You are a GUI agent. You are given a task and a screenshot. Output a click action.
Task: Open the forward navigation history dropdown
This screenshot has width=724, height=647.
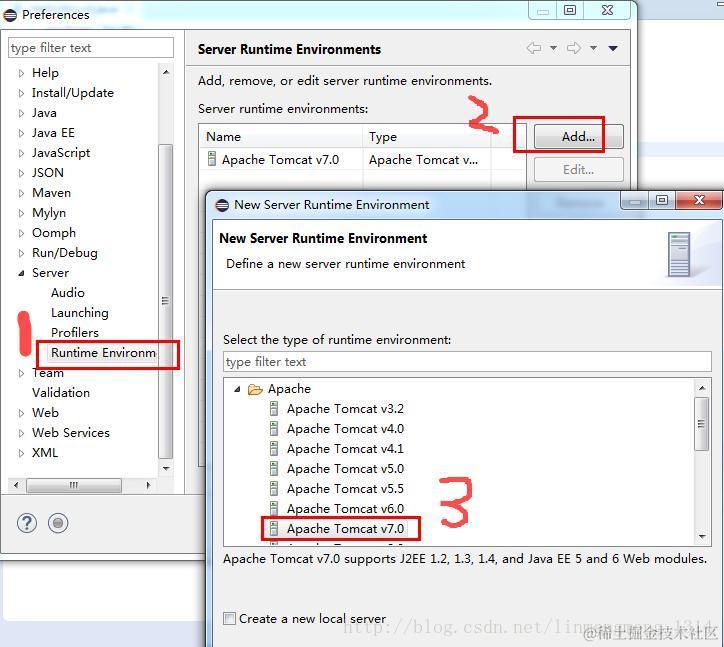coord(593,48)
